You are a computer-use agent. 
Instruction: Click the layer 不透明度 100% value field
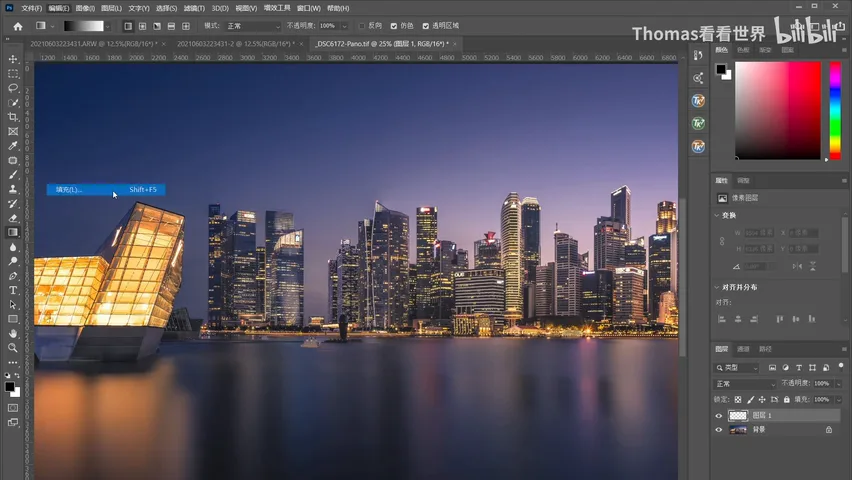click(x=823, y=384)
